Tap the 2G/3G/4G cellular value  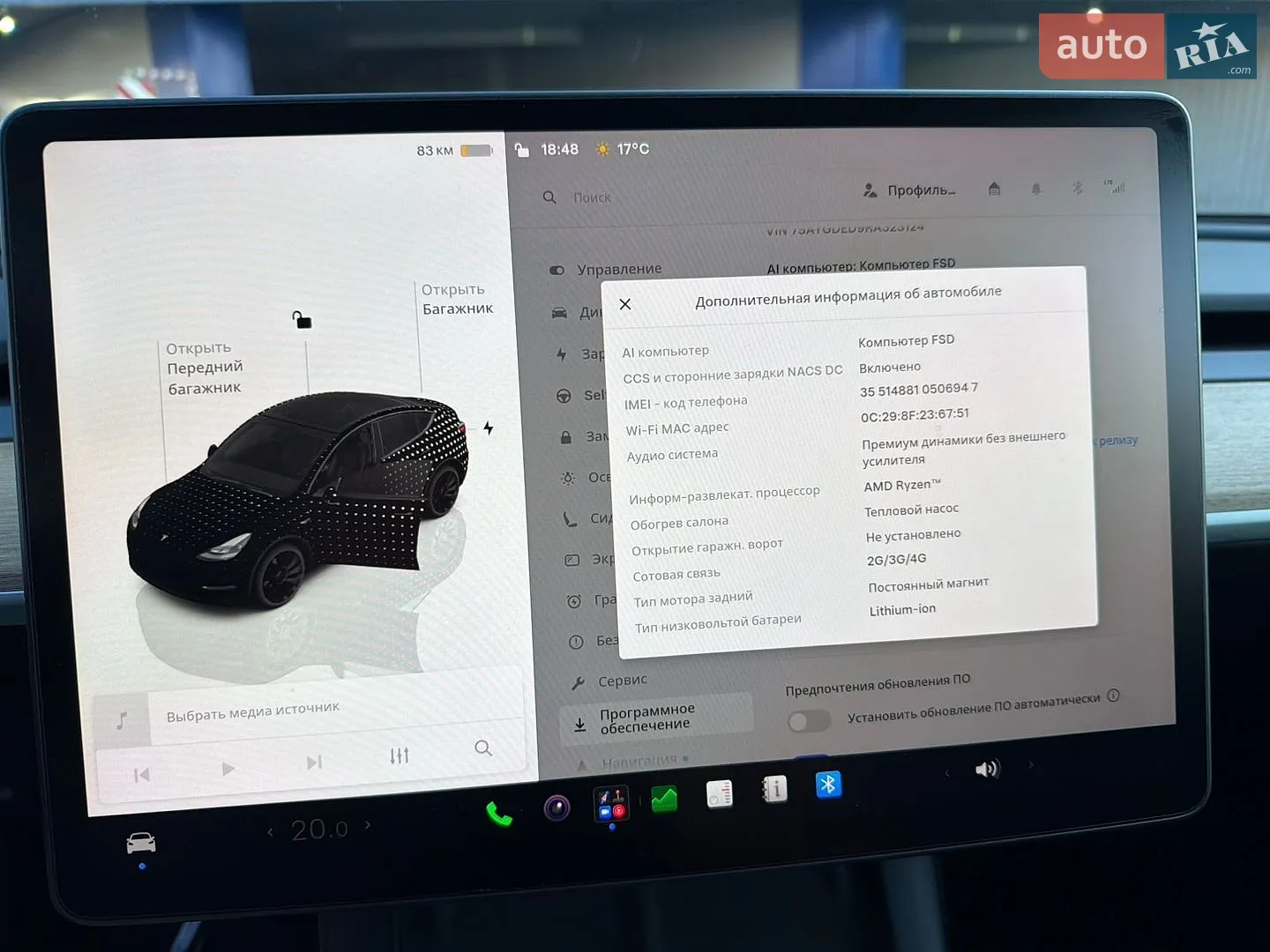[896, 560]
